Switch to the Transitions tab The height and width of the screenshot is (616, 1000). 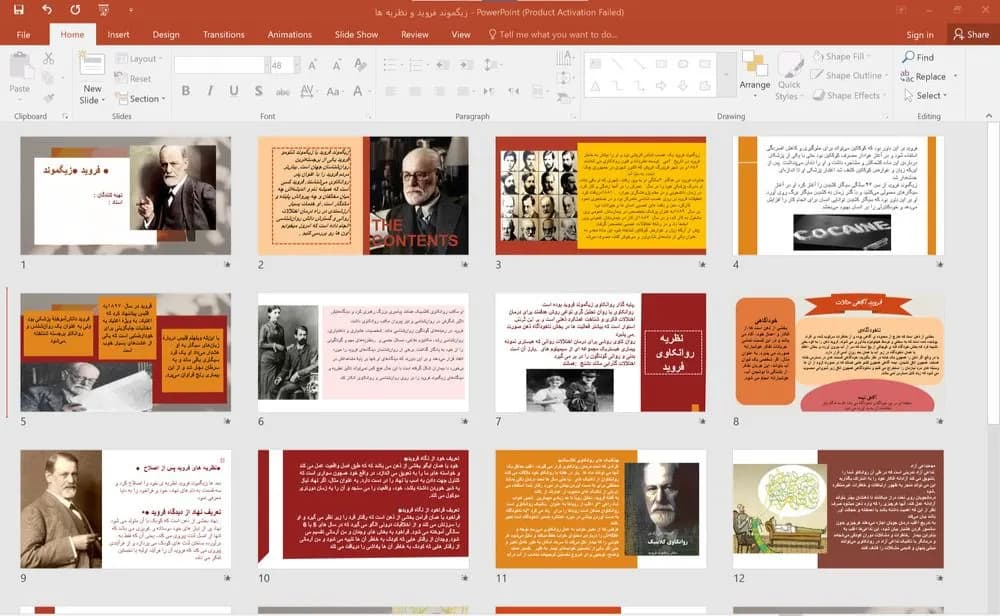(x=223, y=34)
